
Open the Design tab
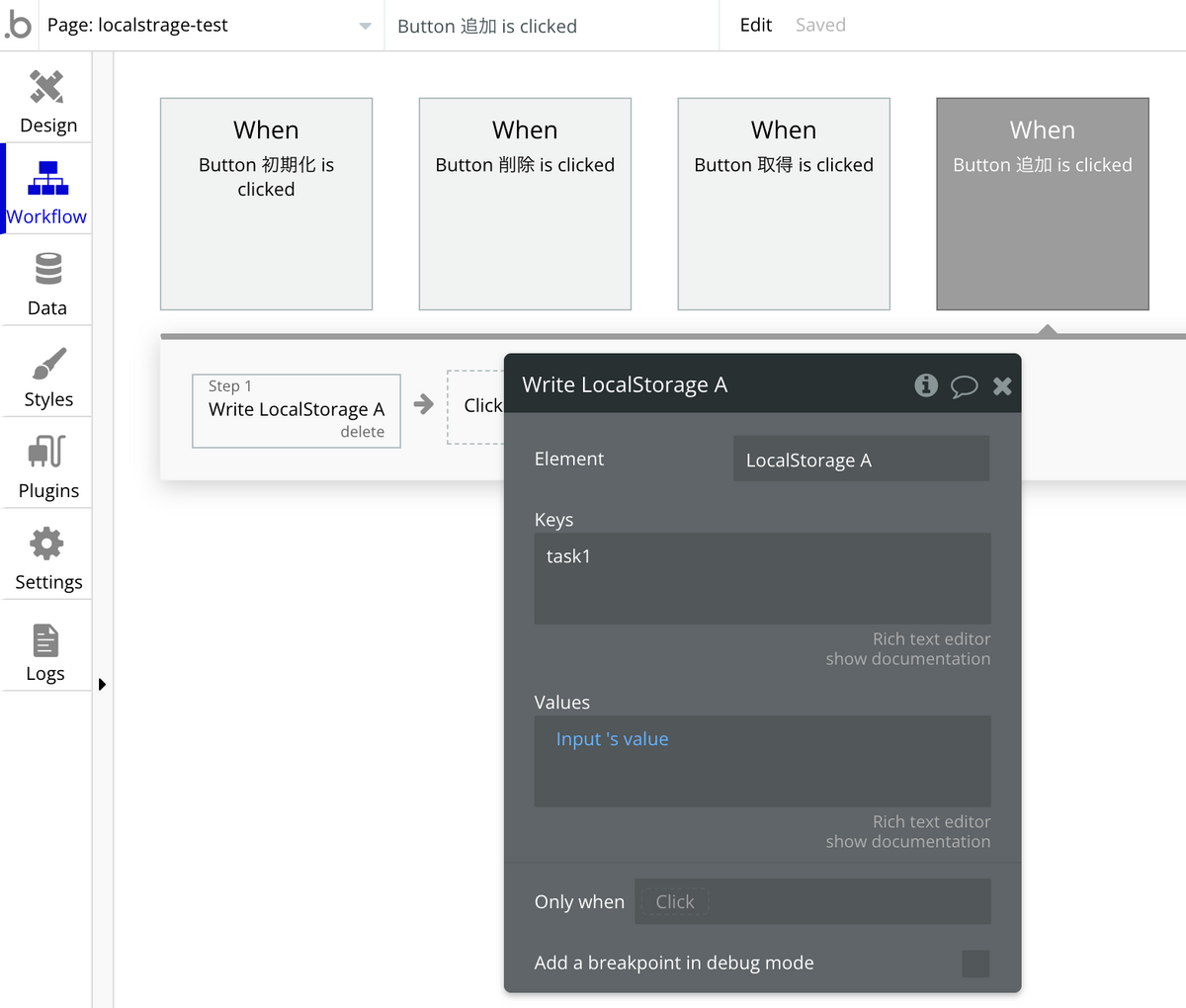point(47,101)
